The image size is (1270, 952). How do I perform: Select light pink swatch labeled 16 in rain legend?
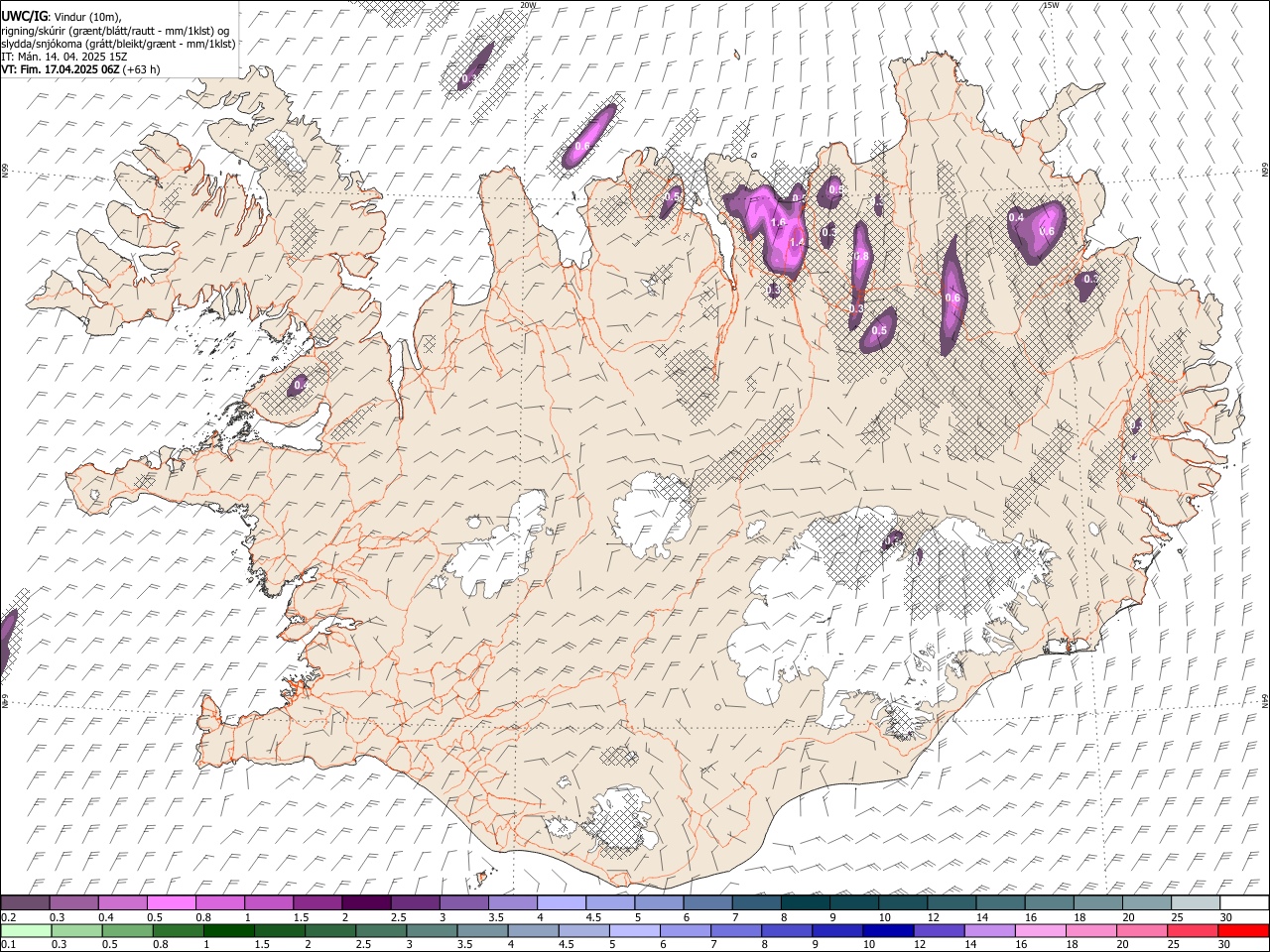pyautogui.click(x=1039, y=930)
